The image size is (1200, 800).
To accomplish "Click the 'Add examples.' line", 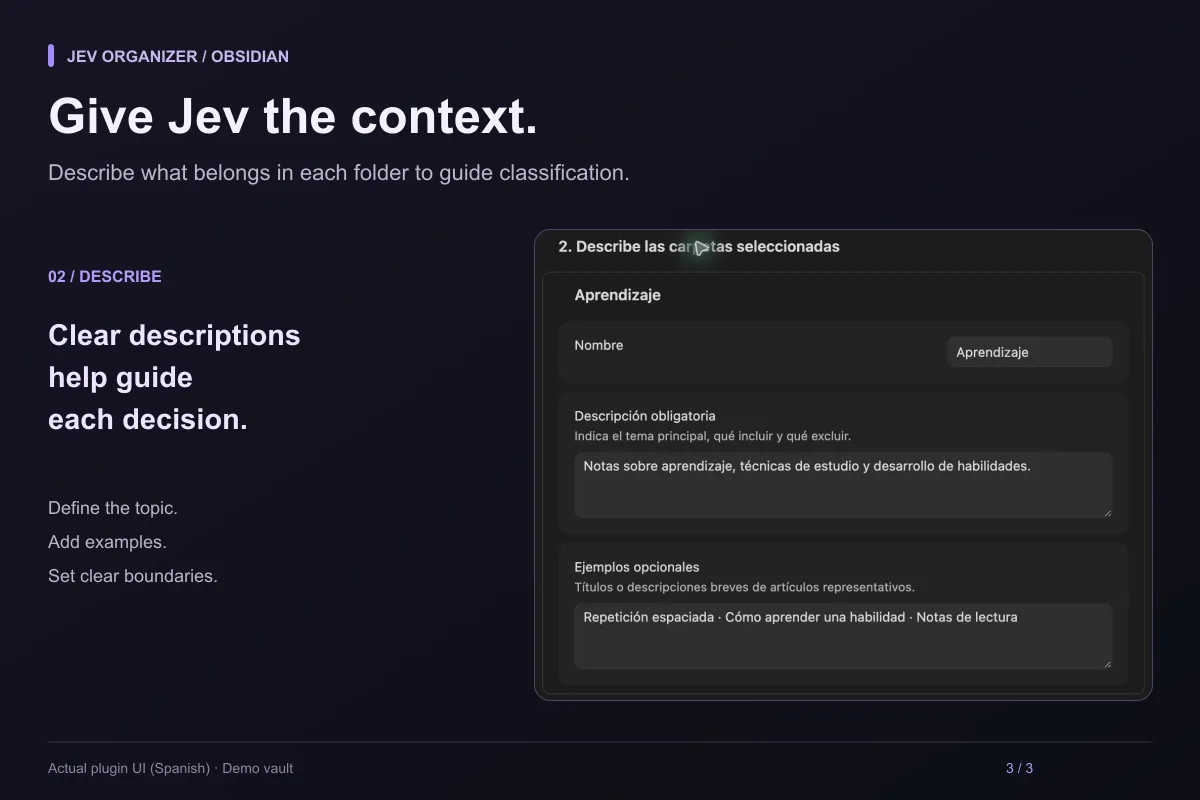I will 107,542.
